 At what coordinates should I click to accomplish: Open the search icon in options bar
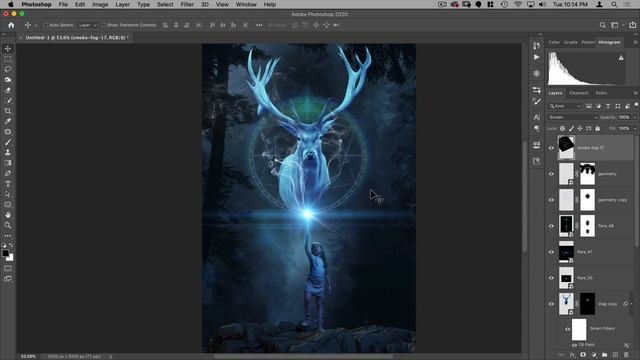click(602, 25)
